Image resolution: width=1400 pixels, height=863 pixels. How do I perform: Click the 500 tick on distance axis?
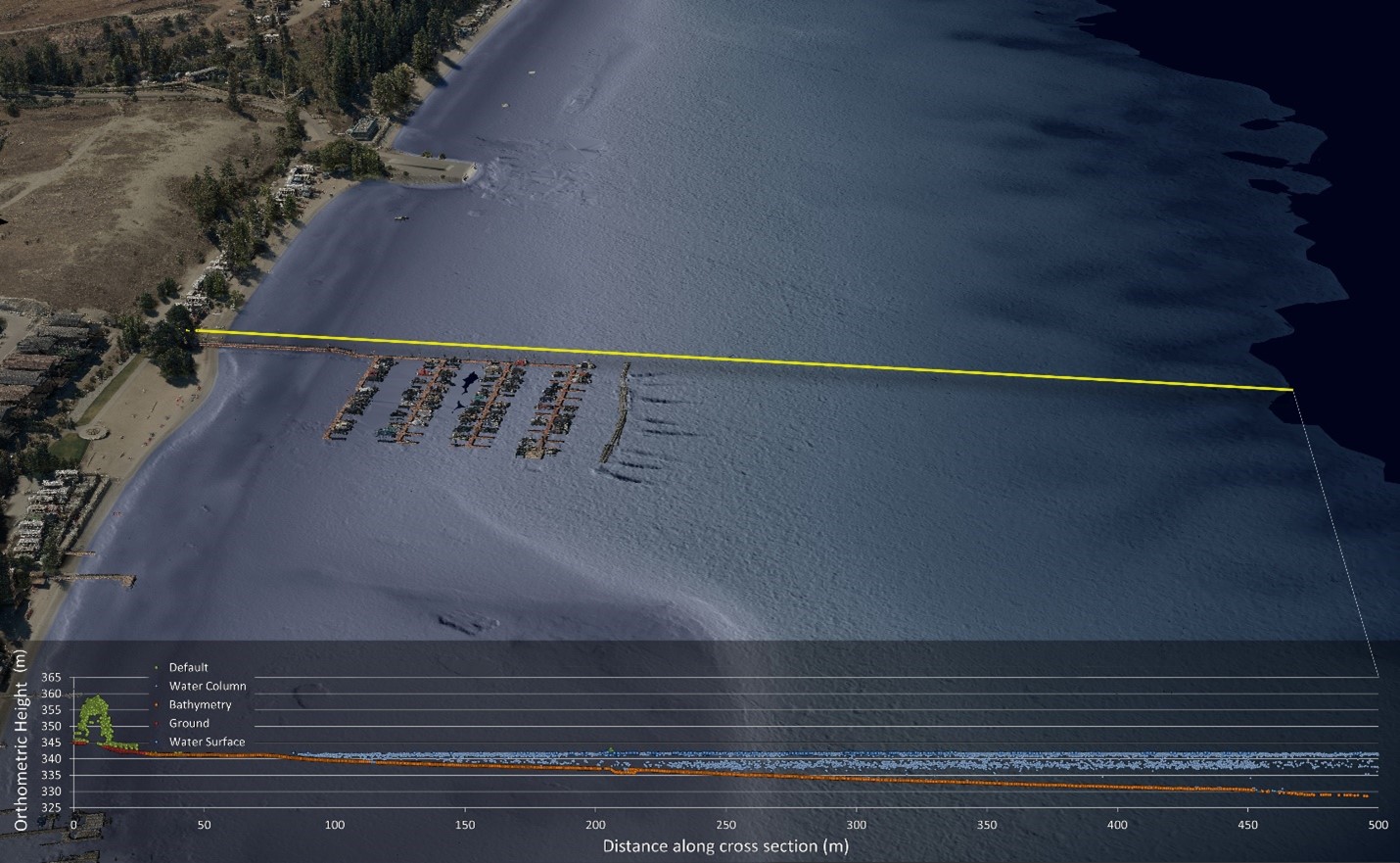tap(1377, 825)
